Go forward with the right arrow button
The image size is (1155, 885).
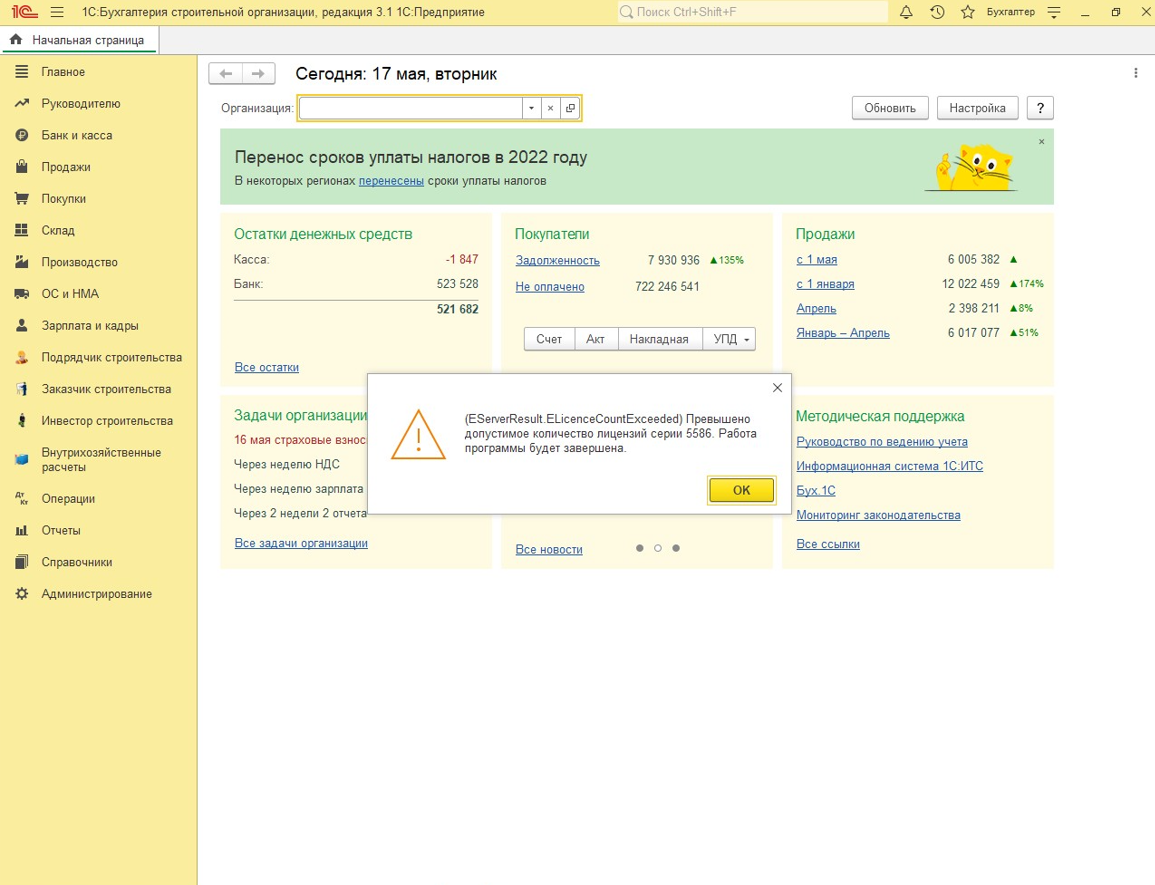point(258,74)
